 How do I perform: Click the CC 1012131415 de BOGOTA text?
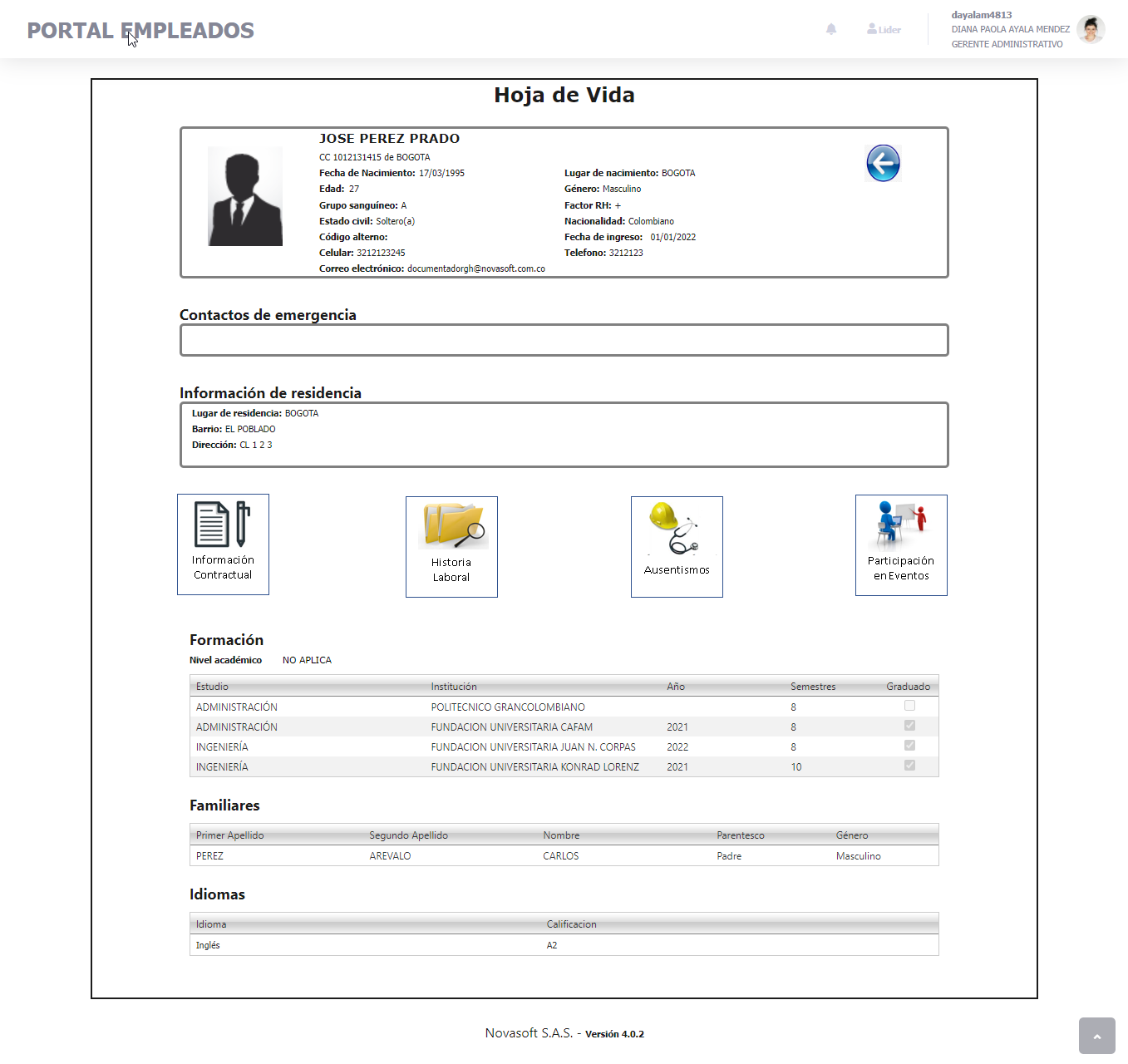tap(375, 157)
